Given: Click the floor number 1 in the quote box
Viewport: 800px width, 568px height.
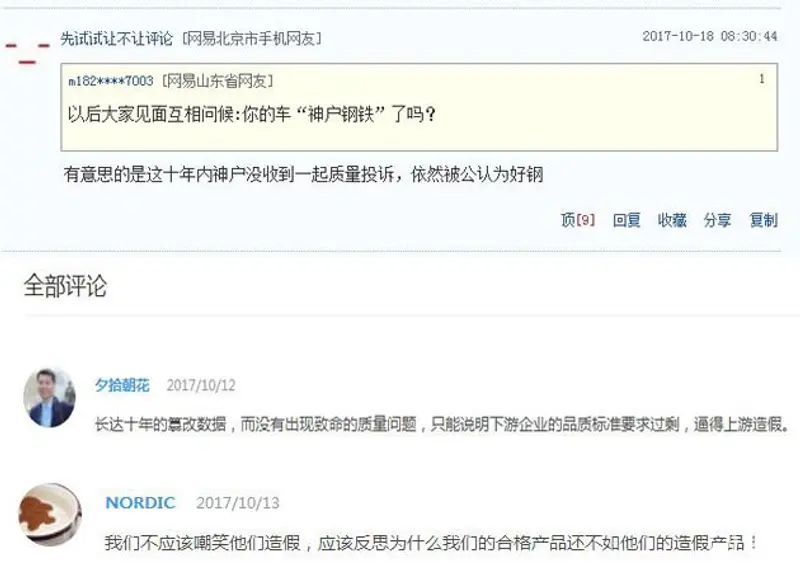Looking at the screenshot, I should point(762,79).
